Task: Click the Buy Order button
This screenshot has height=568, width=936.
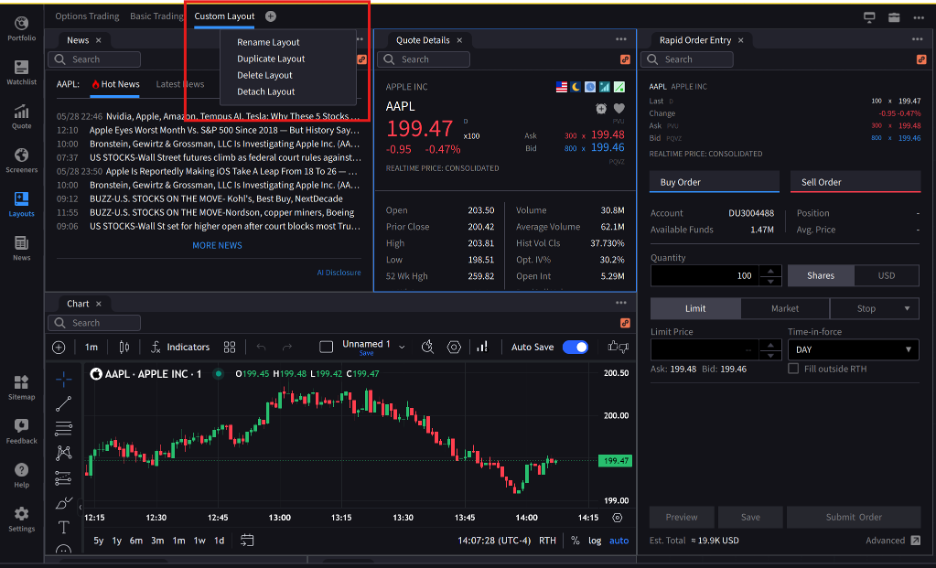Action: [715, 182]
